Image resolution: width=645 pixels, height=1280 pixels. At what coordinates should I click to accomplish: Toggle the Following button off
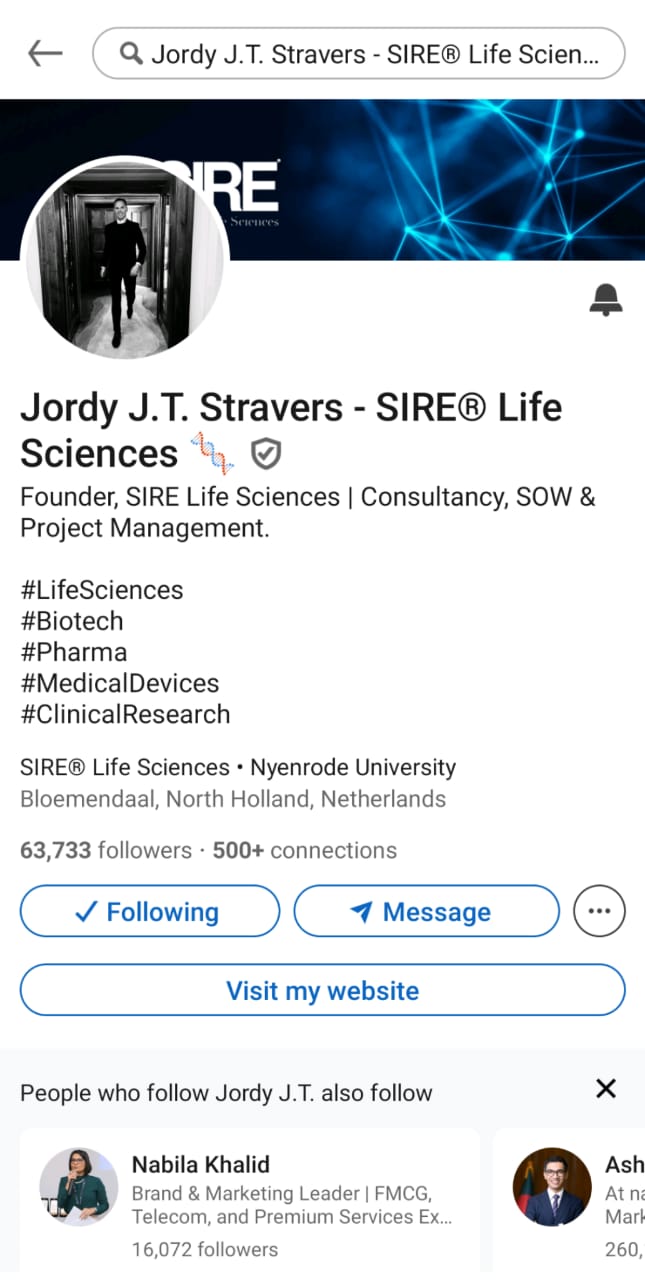[x=150, y=911]
